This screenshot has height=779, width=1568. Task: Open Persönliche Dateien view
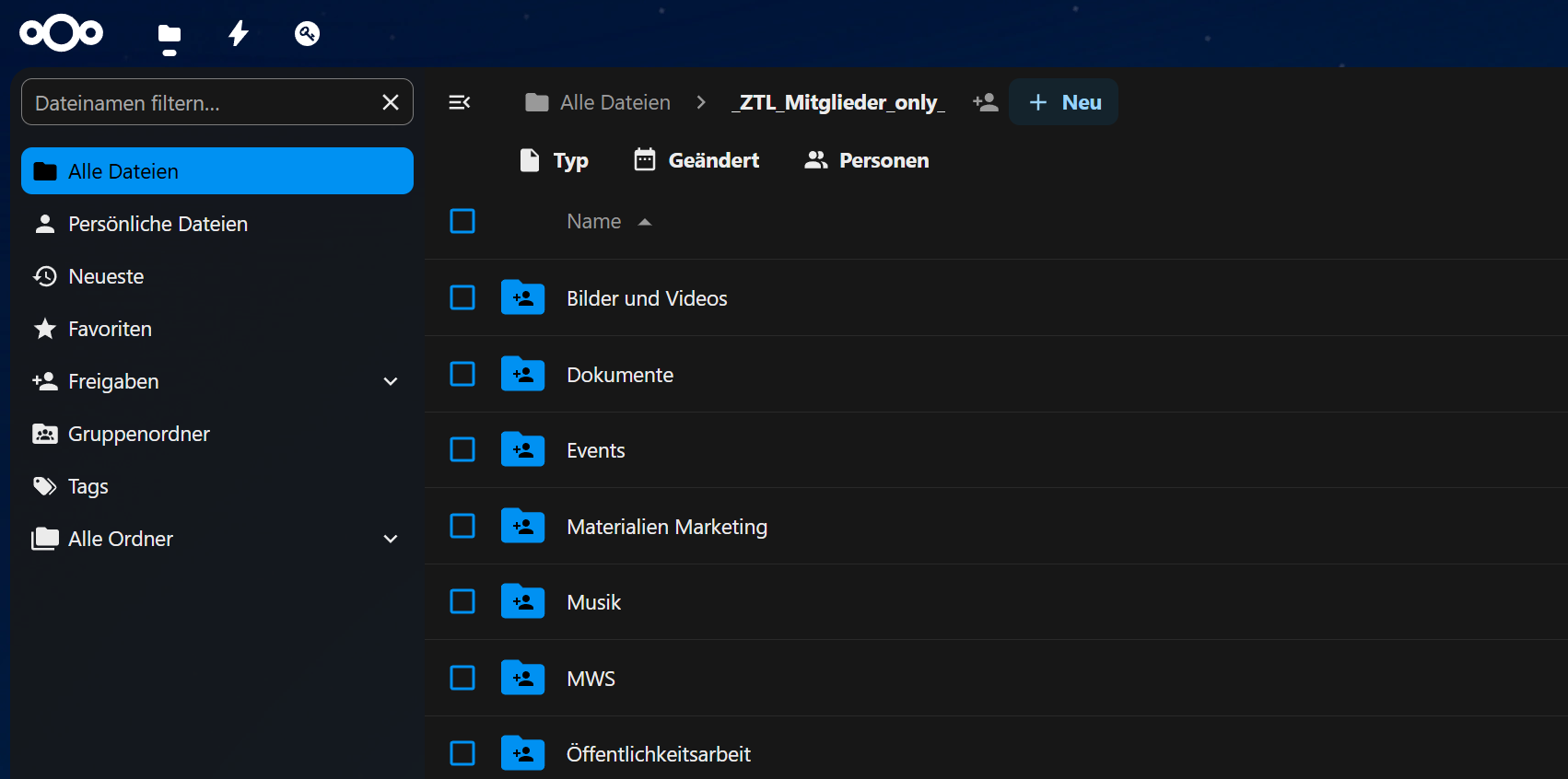[217, 224]
